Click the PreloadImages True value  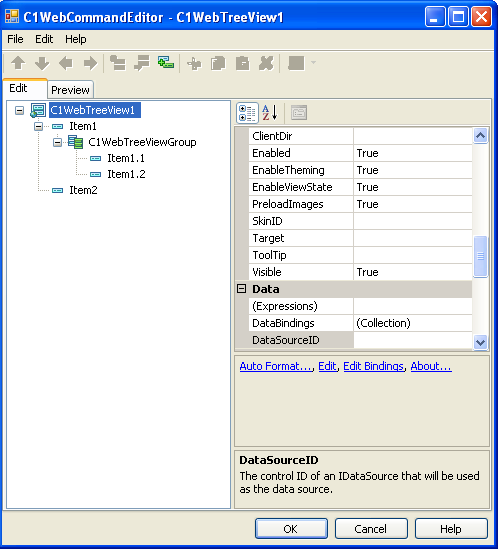click(x=413, y=204)
